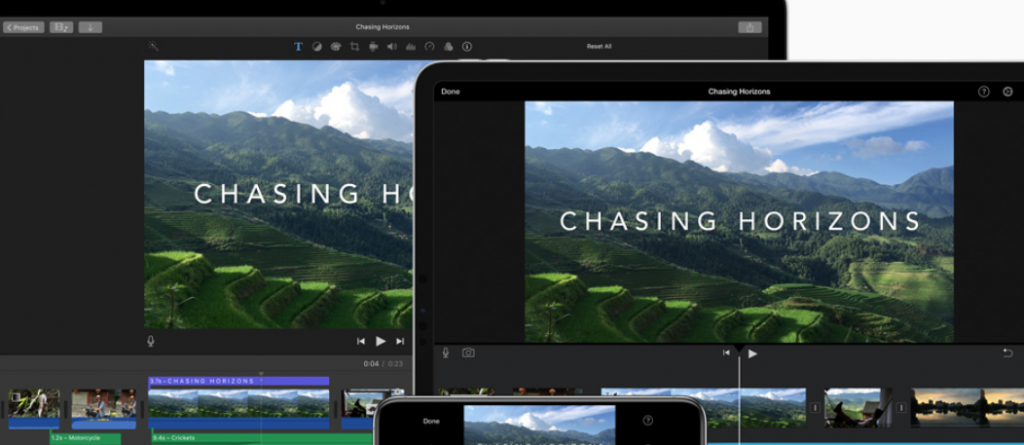Image resolution: width=1024 pixels, height=445 pixels.
Task: Tap Done on the iPhone
Action: pyautogui.click(x=431, y=421)
